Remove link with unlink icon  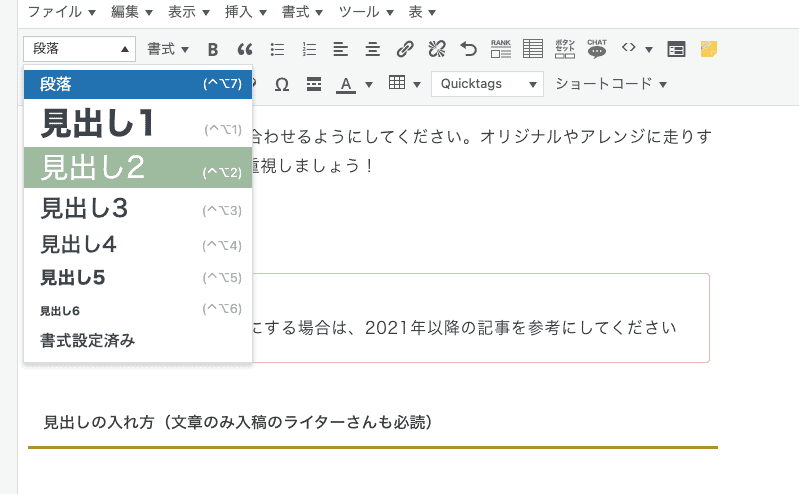(x=437, y=49)
